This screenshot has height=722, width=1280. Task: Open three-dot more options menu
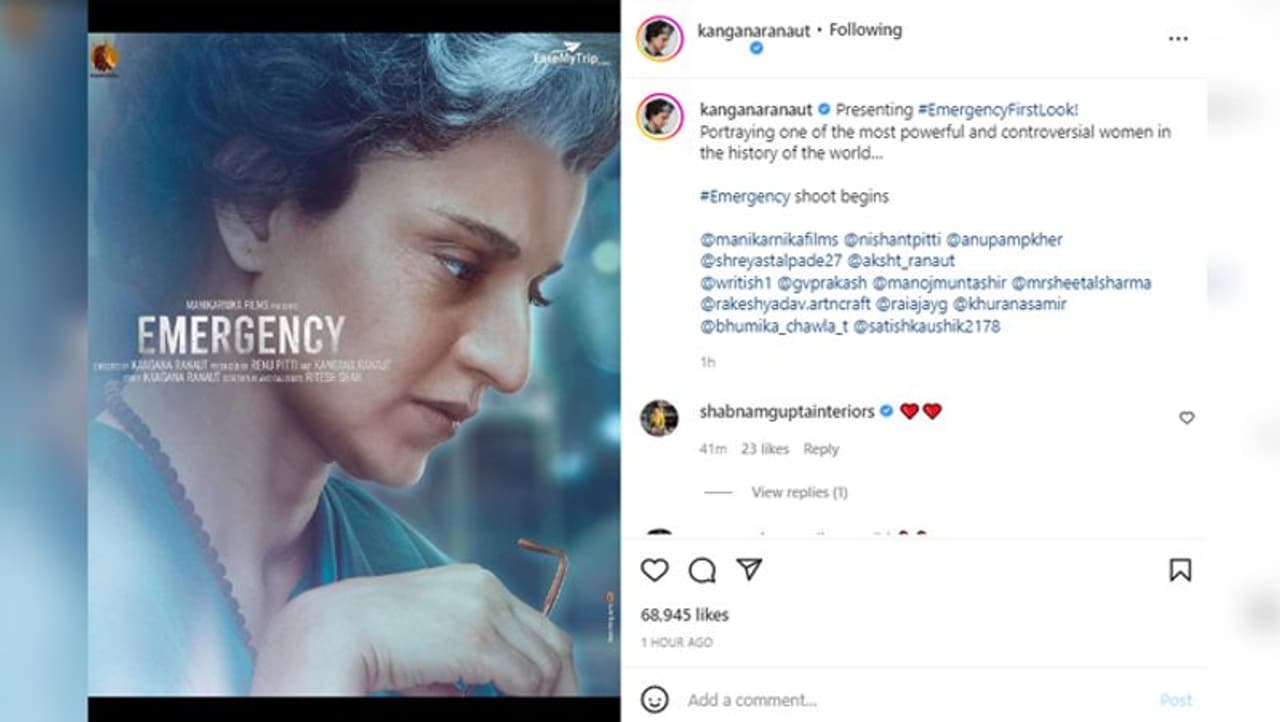click(1178, 39)
